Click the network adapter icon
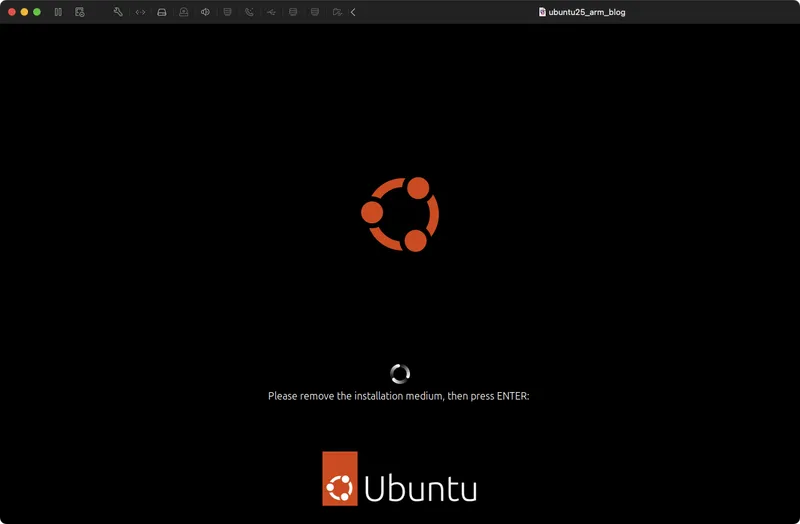 click(x=140, y=12)
